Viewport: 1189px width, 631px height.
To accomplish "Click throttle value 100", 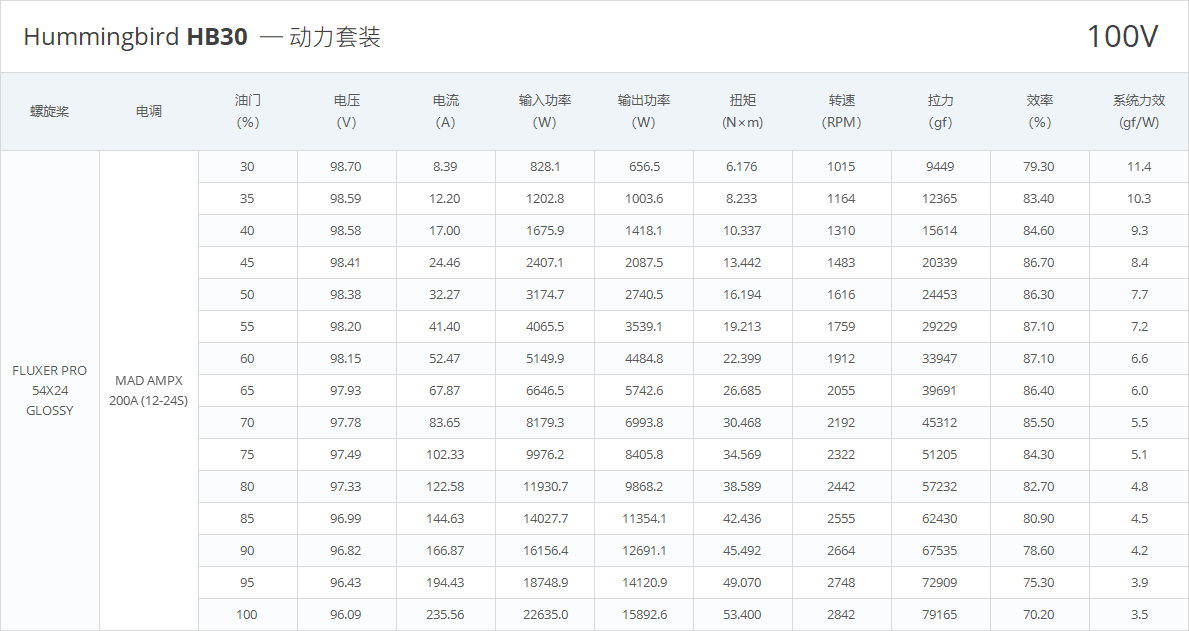I will pos(246,614).
